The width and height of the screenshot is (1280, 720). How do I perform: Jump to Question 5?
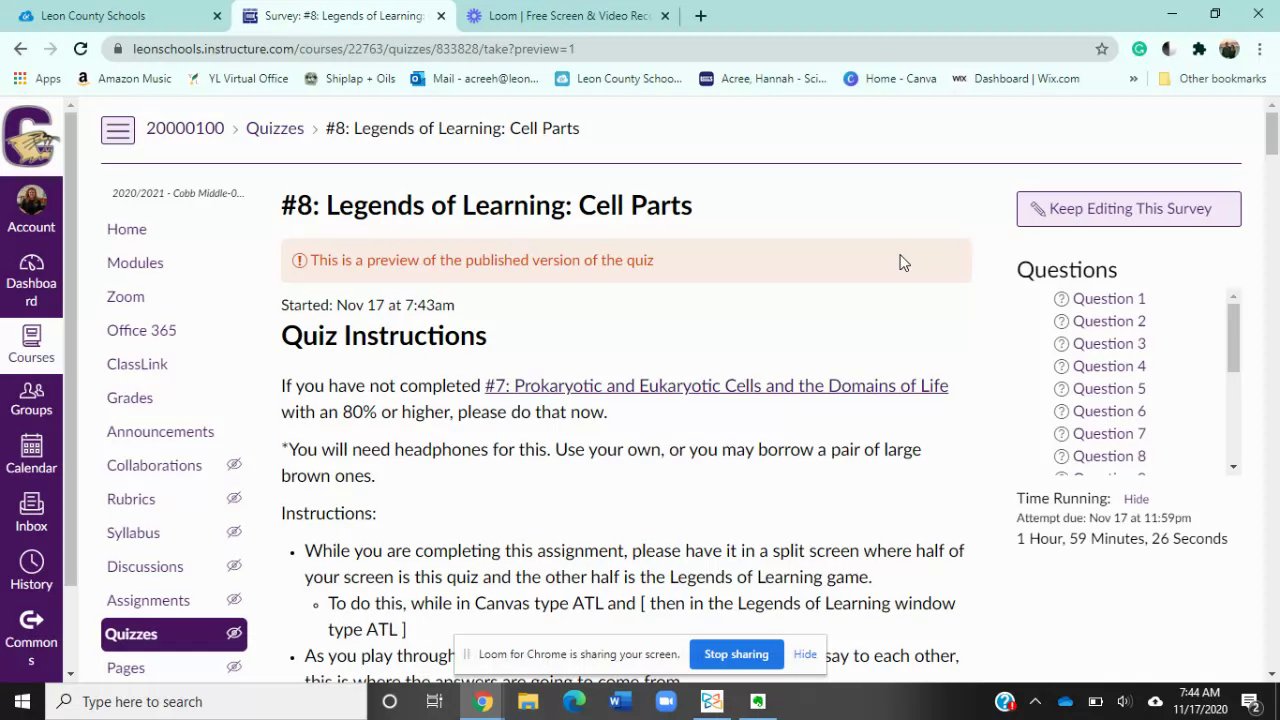pyautogui.click(x=1109, y=389)
